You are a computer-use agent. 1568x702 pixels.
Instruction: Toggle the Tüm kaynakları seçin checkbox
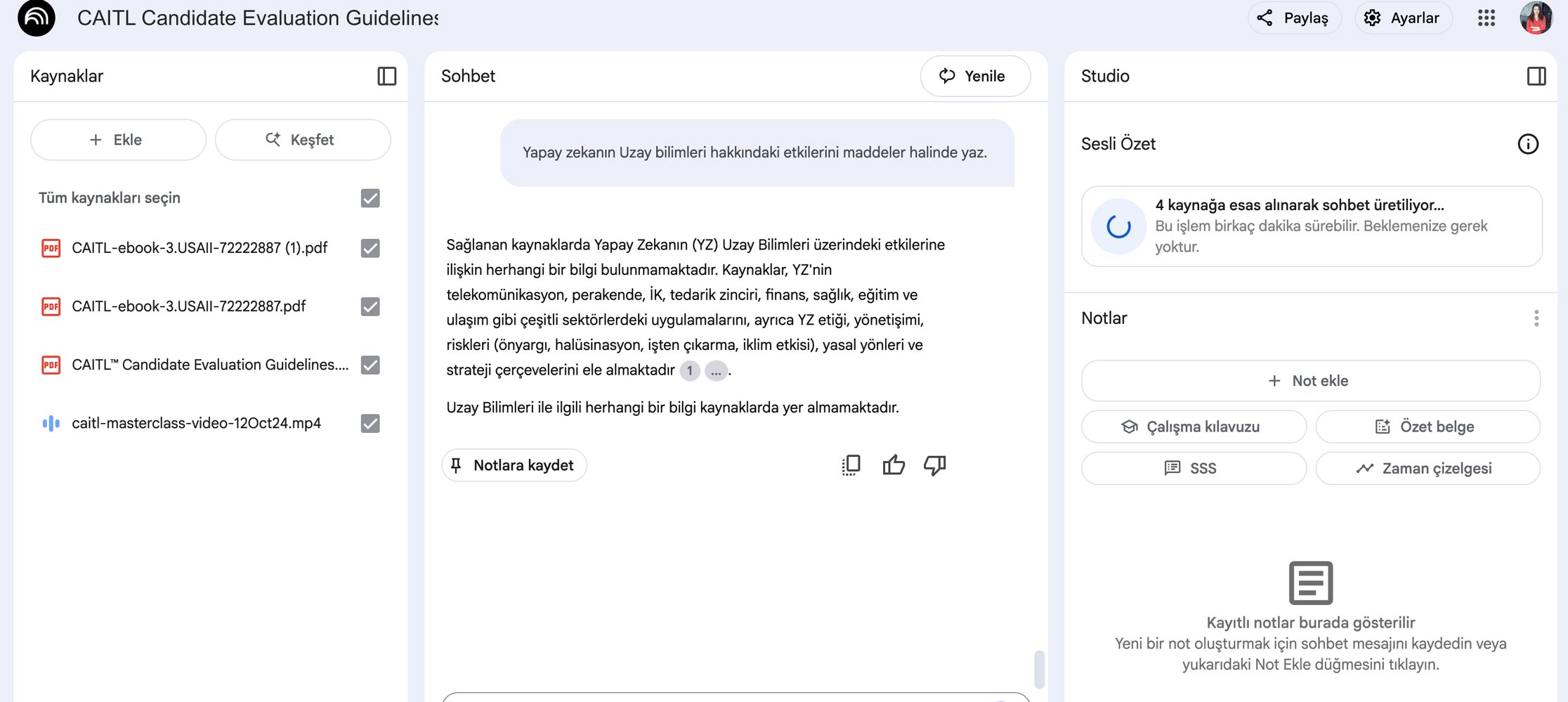click(370, 198)
